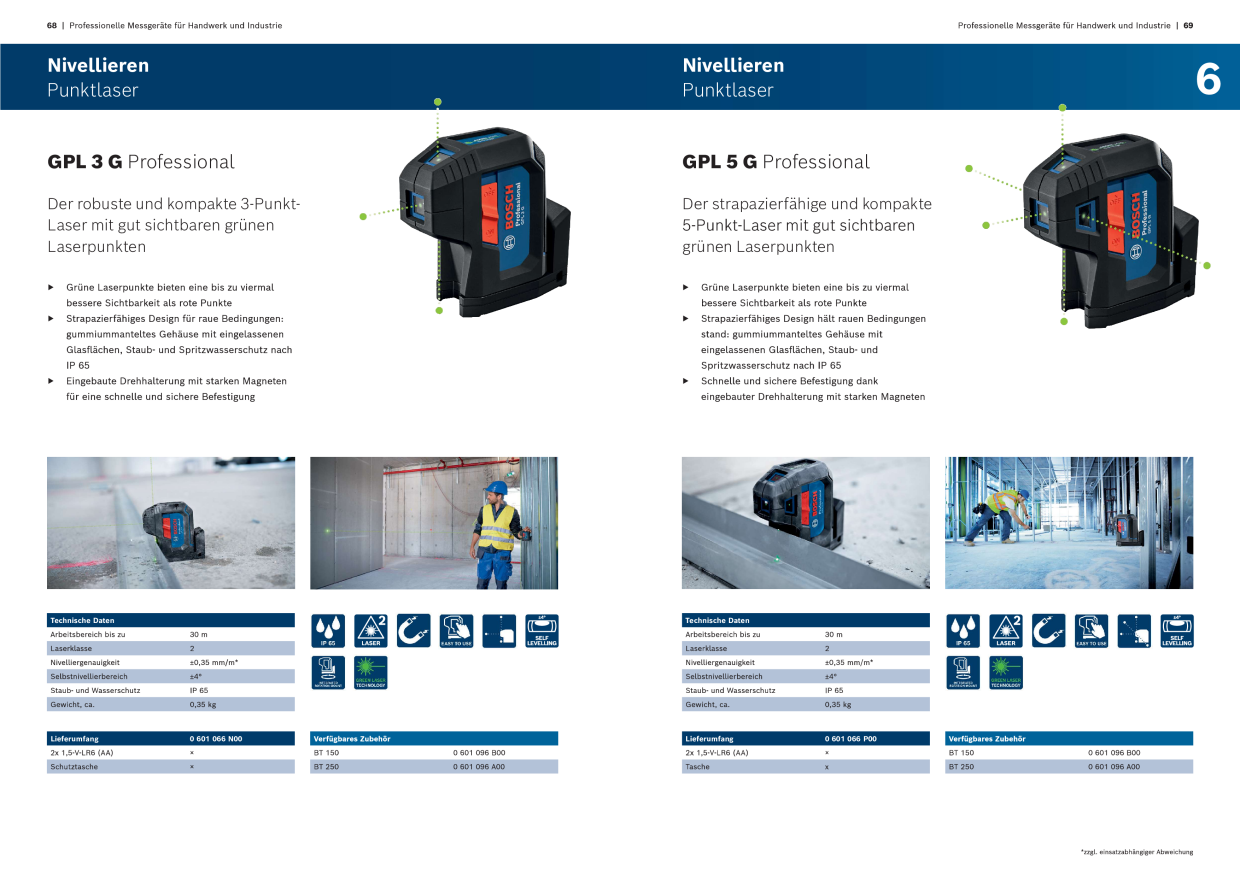Click the Easy to Use icon for GPL 3 G
1240x876 pixels.
pos(456,631)
